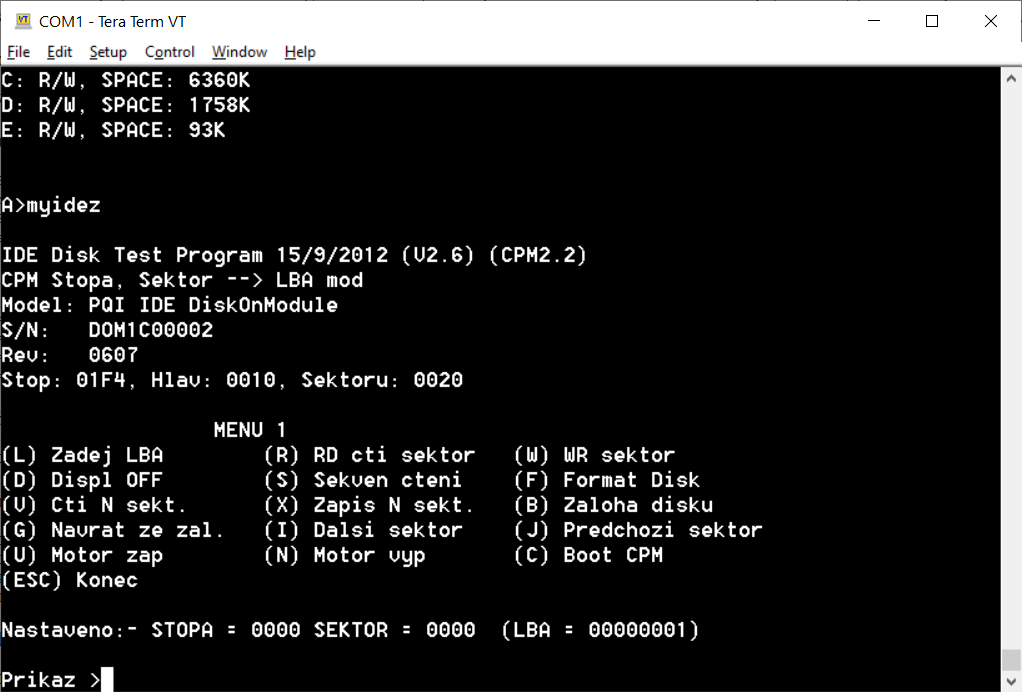The width and height of the screenshot is (1022, 692).
Task: Click the COM1 - Tera Term VT title
Action: [x=112, y=21]
